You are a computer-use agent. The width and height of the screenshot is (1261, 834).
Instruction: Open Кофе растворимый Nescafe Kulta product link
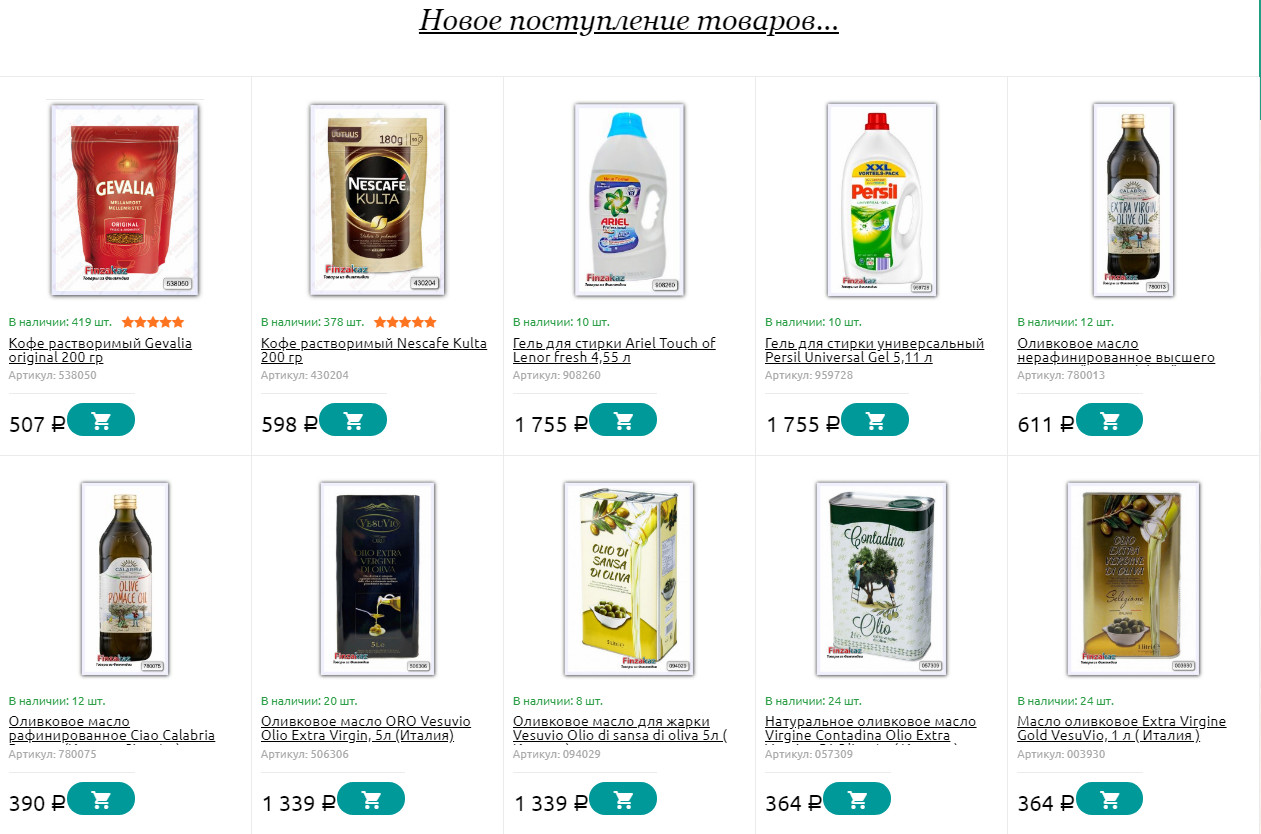click(374, 350)
